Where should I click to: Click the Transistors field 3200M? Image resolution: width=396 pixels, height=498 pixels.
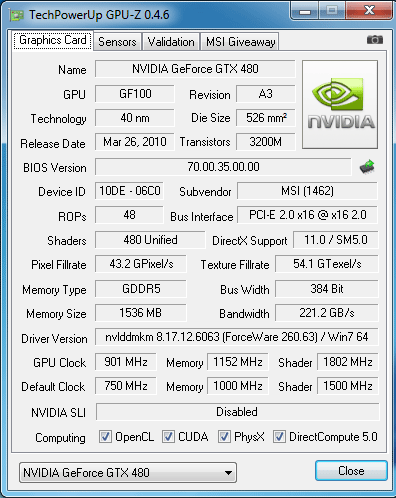click(266, 142)
